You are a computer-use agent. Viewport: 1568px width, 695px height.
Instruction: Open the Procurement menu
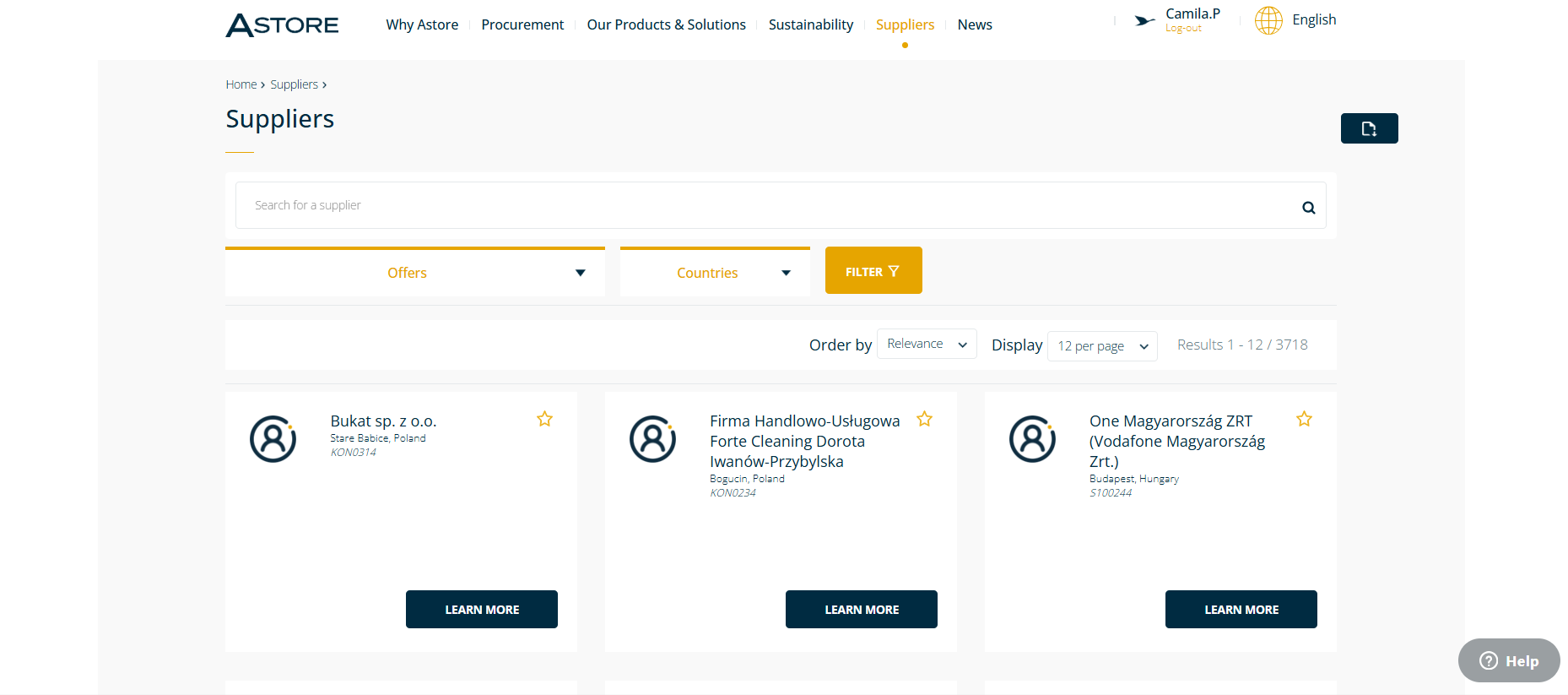point(522,24)
